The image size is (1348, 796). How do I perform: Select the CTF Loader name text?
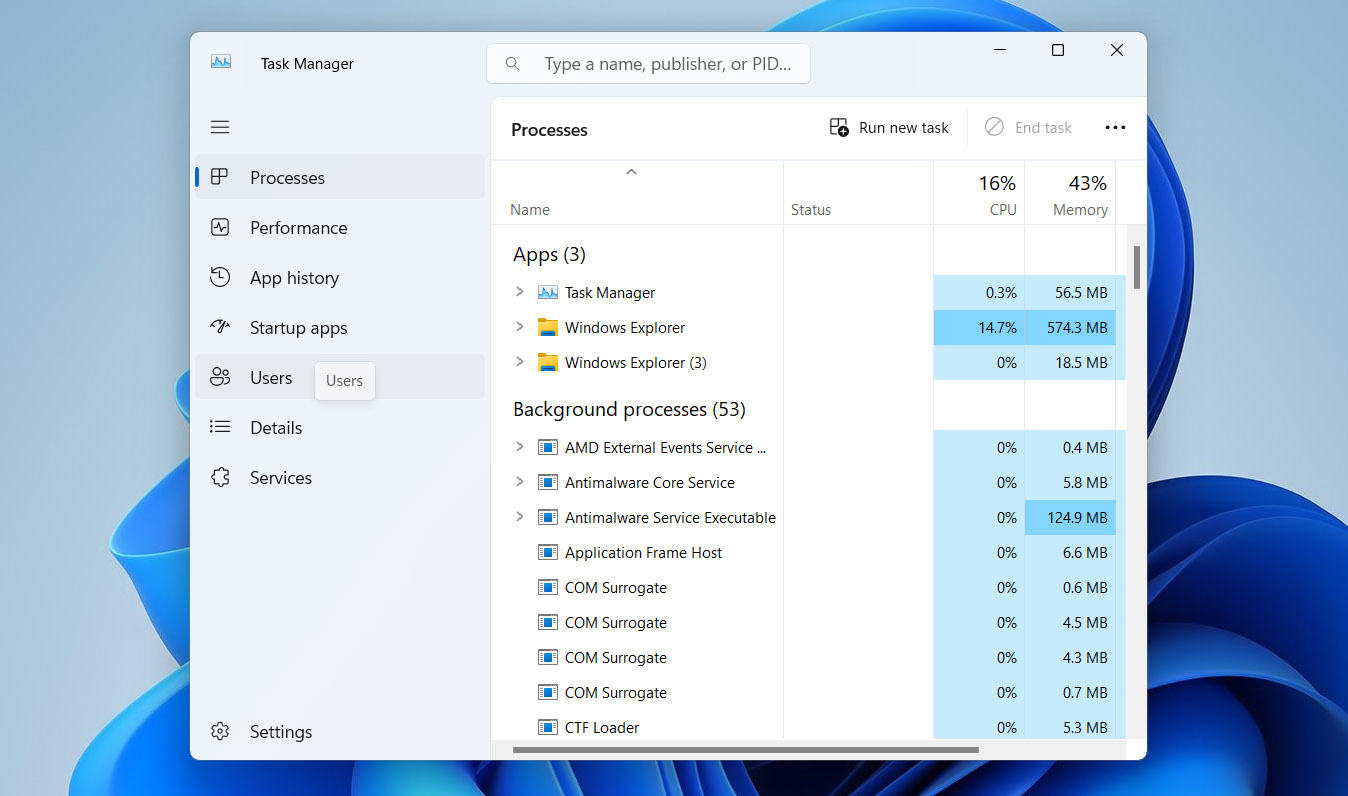pos(601,727)
